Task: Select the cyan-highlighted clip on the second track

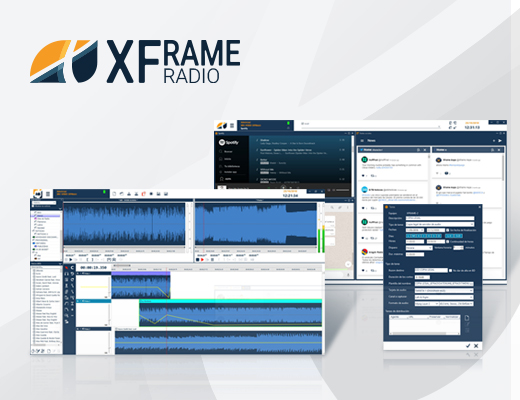Action: [x=230, y=313]
